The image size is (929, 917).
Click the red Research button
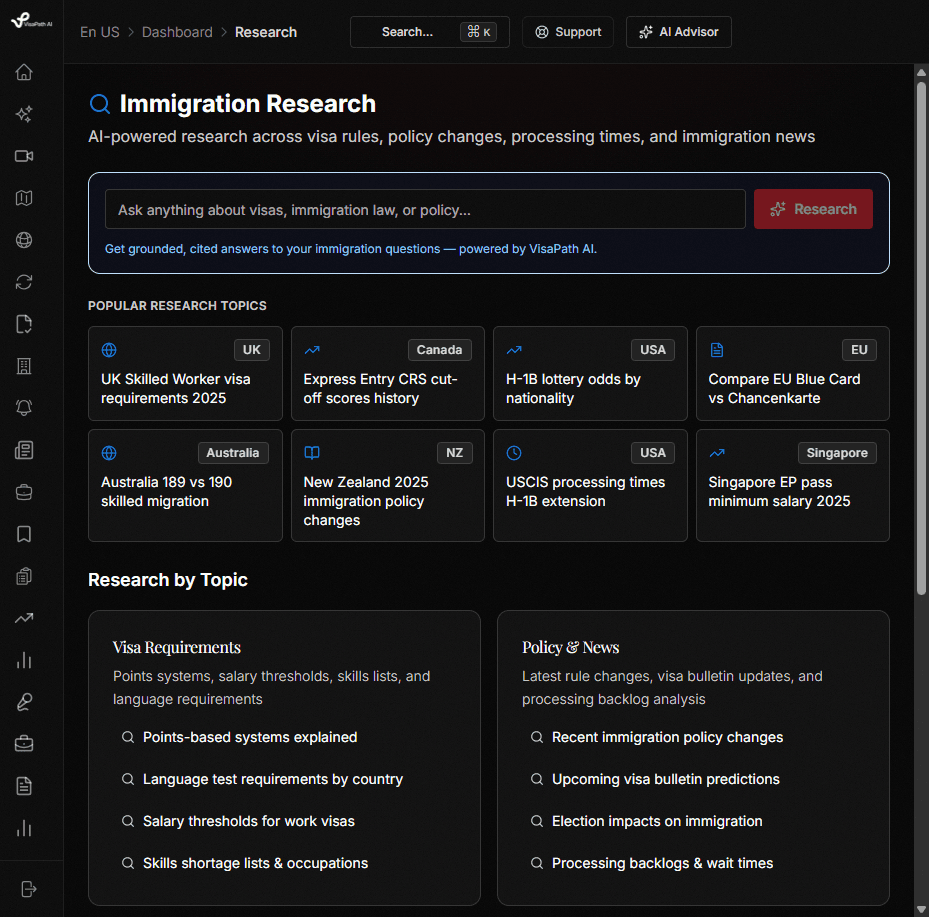(x=813, y=209)
